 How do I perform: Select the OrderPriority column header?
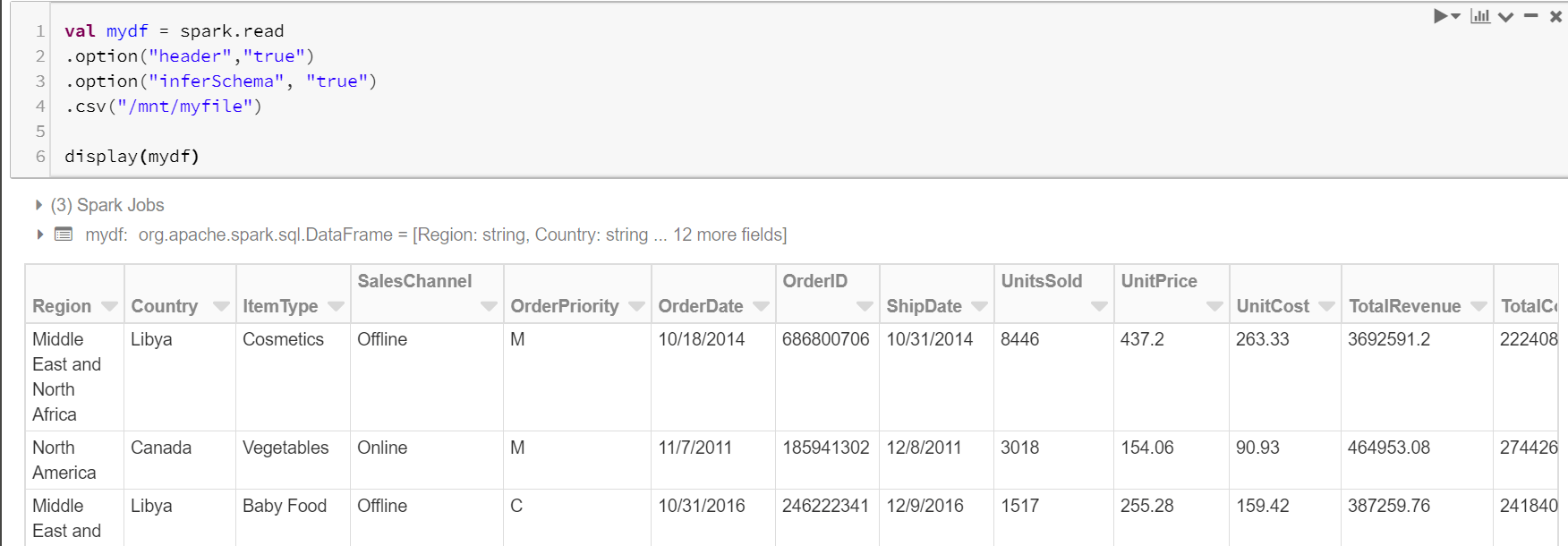[565, 306]
